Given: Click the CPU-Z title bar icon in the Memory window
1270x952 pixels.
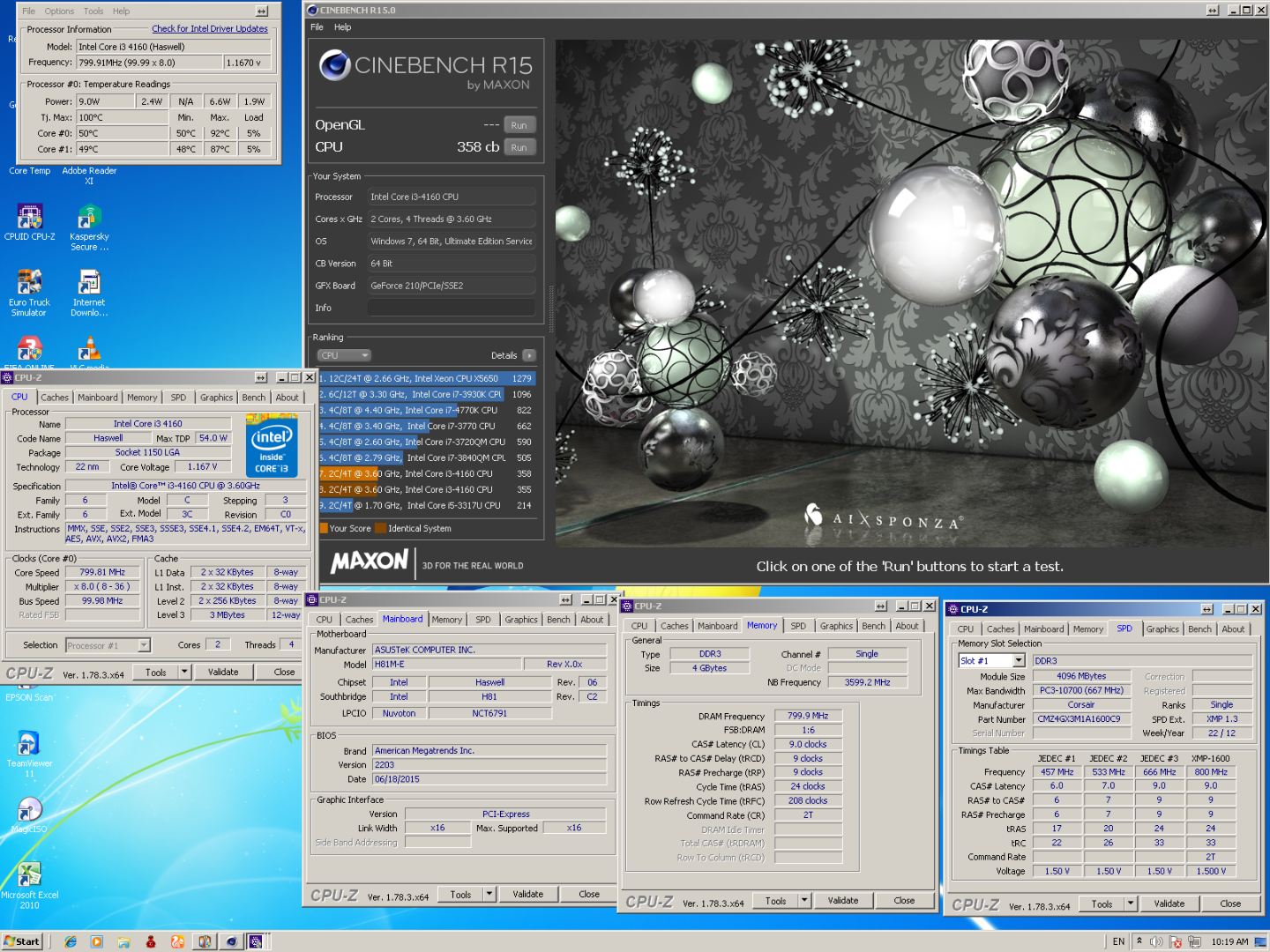Looking at the screenshot, I should click(x=627, y=606).
